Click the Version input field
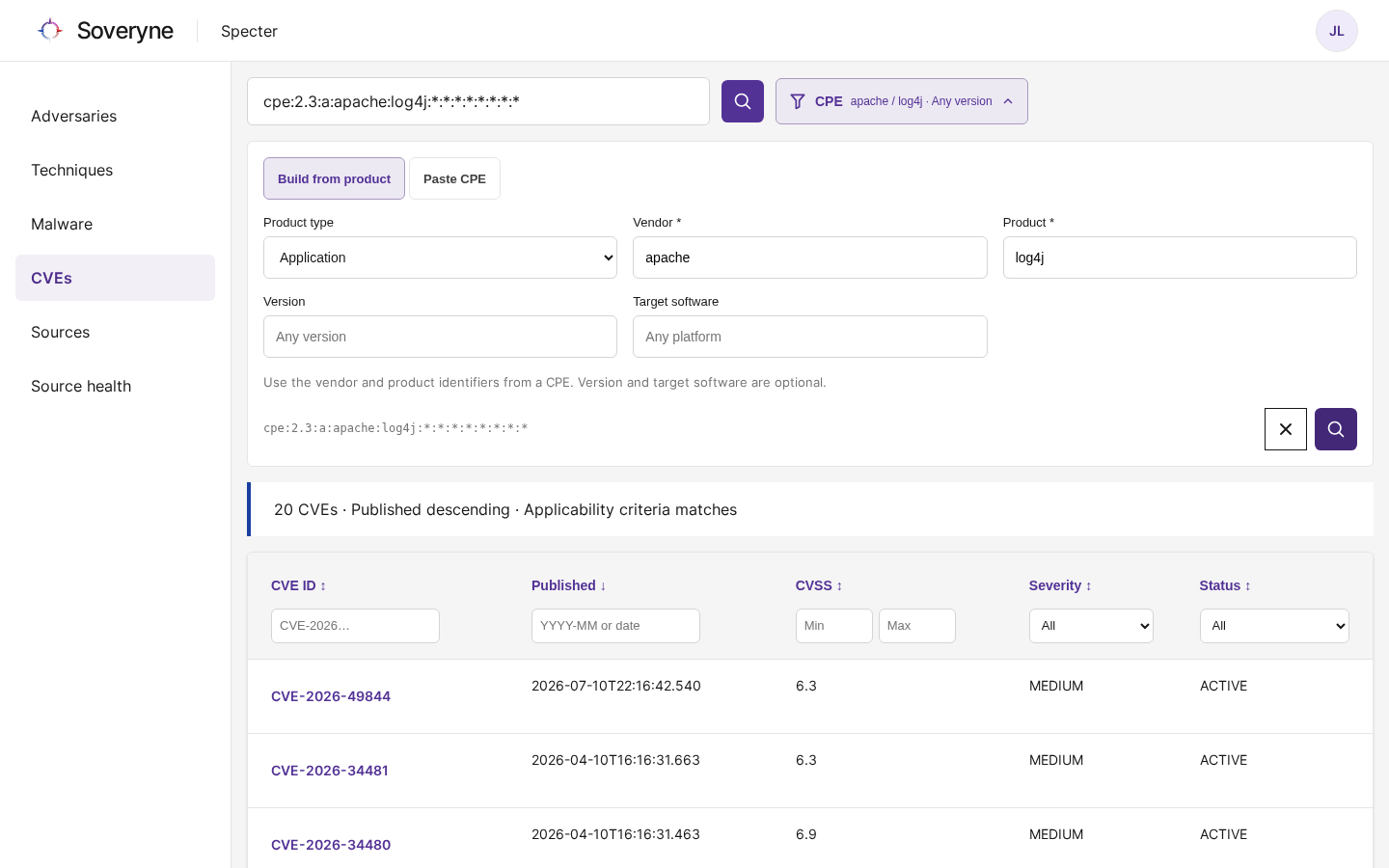The width and height of the screenshot is (1389, 868). [x=440, y=337]
